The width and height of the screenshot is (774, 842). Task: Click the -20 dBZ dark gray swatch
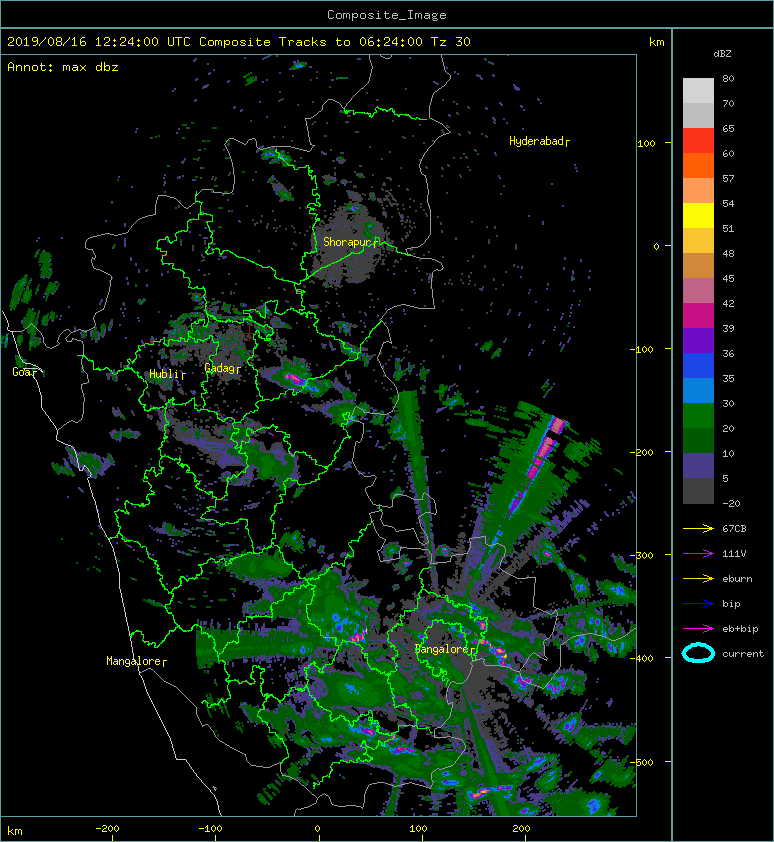698,491
